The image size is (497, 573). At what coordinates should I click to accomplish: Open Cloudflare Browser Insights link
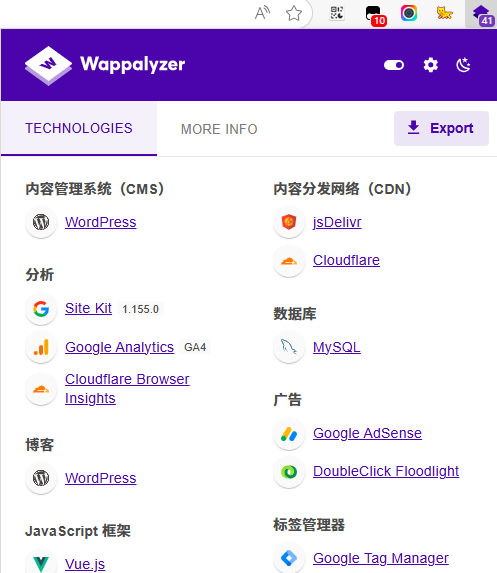click(127, 389)
